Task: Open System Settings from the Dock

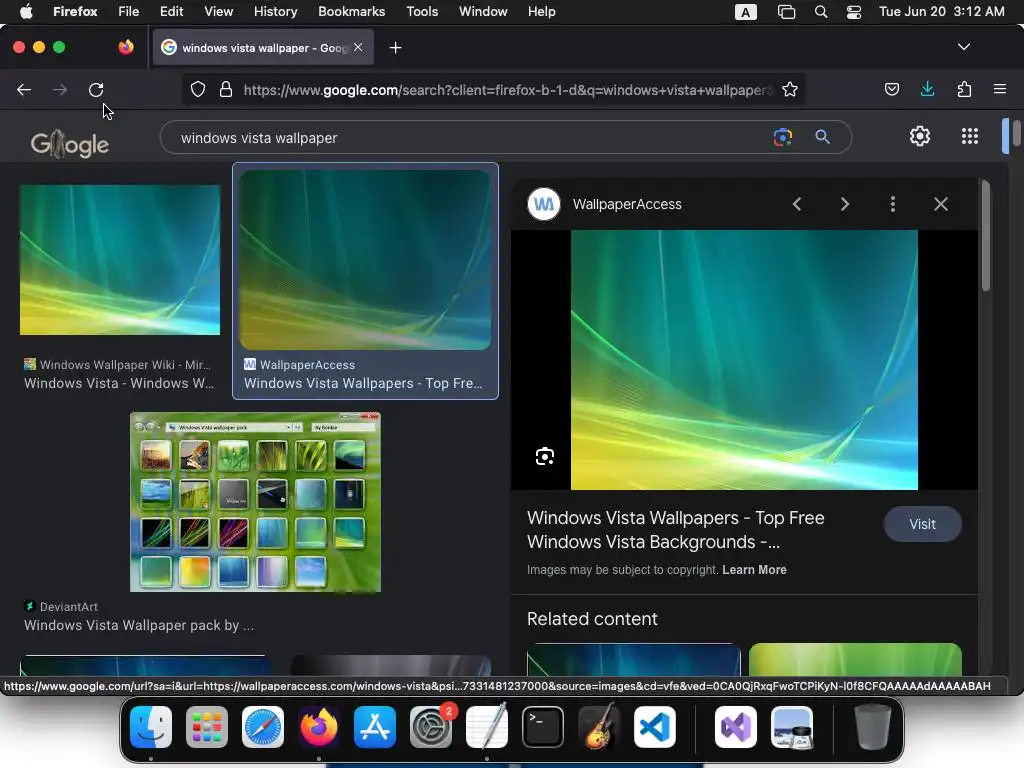Action: click(x=431, y=727)
